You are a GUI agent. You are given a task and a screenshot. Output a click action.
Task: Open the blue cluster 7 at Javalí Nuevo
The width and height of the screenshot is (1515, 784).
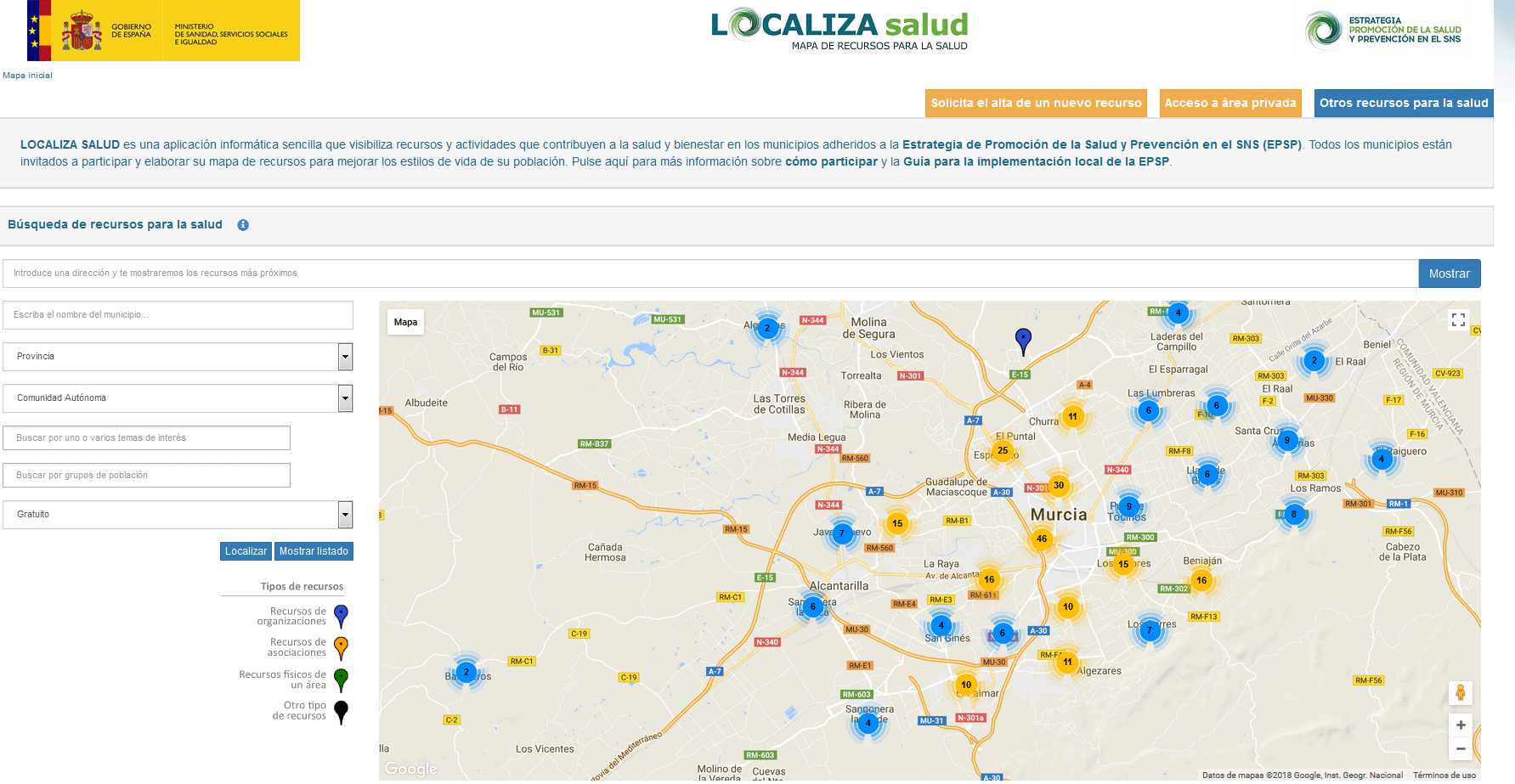pyautogui.click(x=842, y=534)
